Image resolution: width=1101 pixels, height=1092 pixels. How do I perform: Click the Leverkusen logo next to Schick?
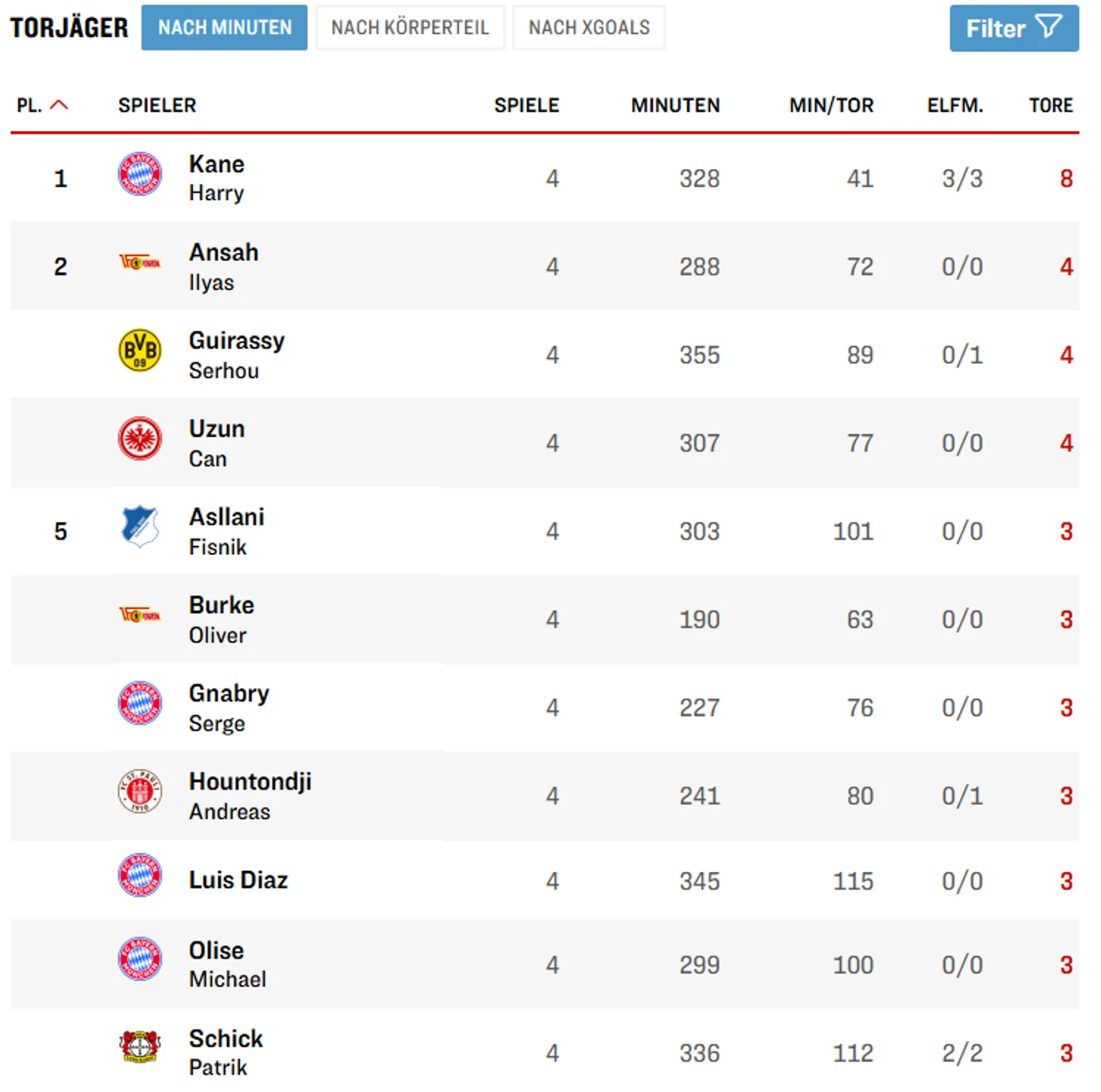click(x=140, y=1047)
